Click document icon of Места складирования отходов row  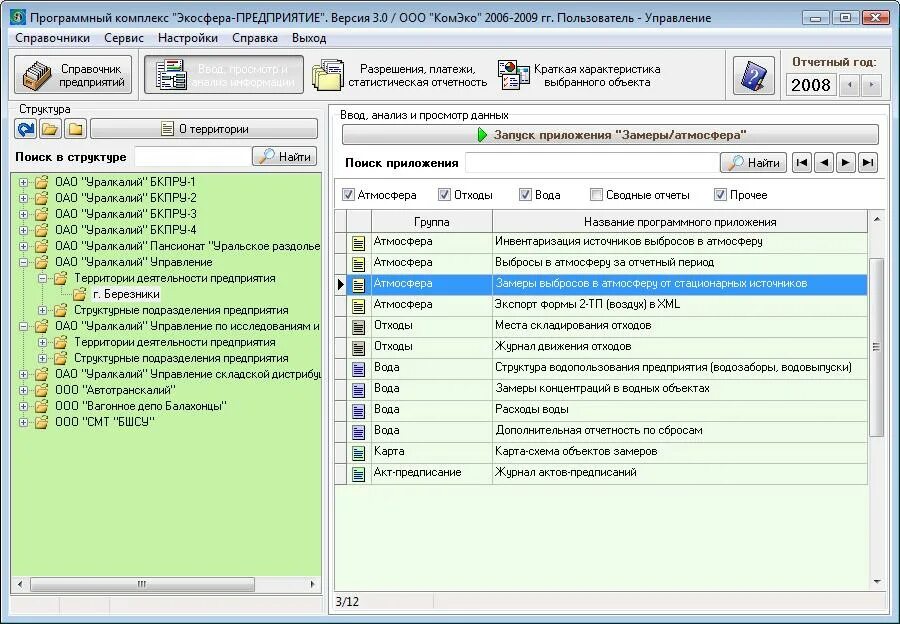click(x=359, y=327)
